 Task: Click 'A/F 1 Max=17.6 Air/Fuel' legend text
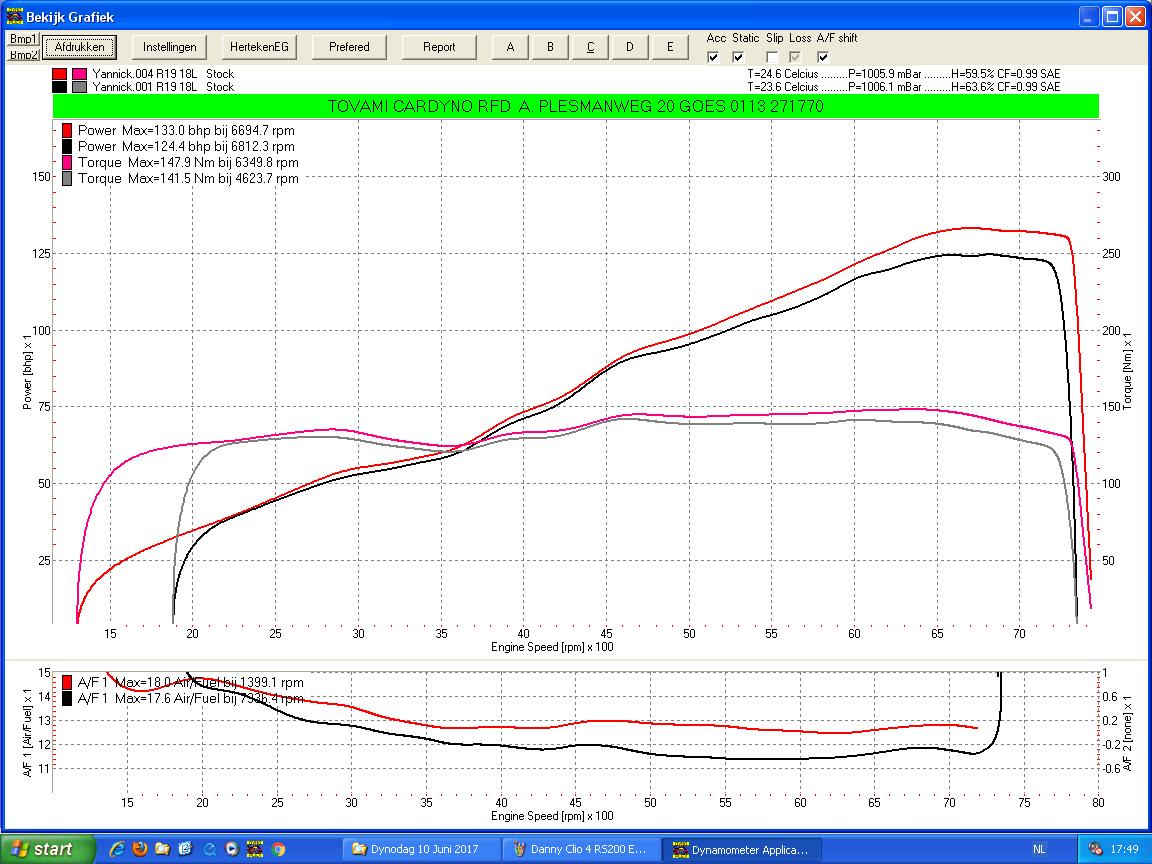pos(190,699)
